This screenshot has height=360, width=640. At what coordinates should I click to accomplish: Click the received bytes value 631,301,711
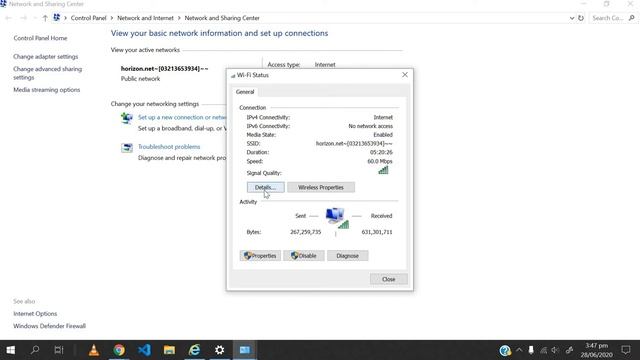[x=377, y=232]
